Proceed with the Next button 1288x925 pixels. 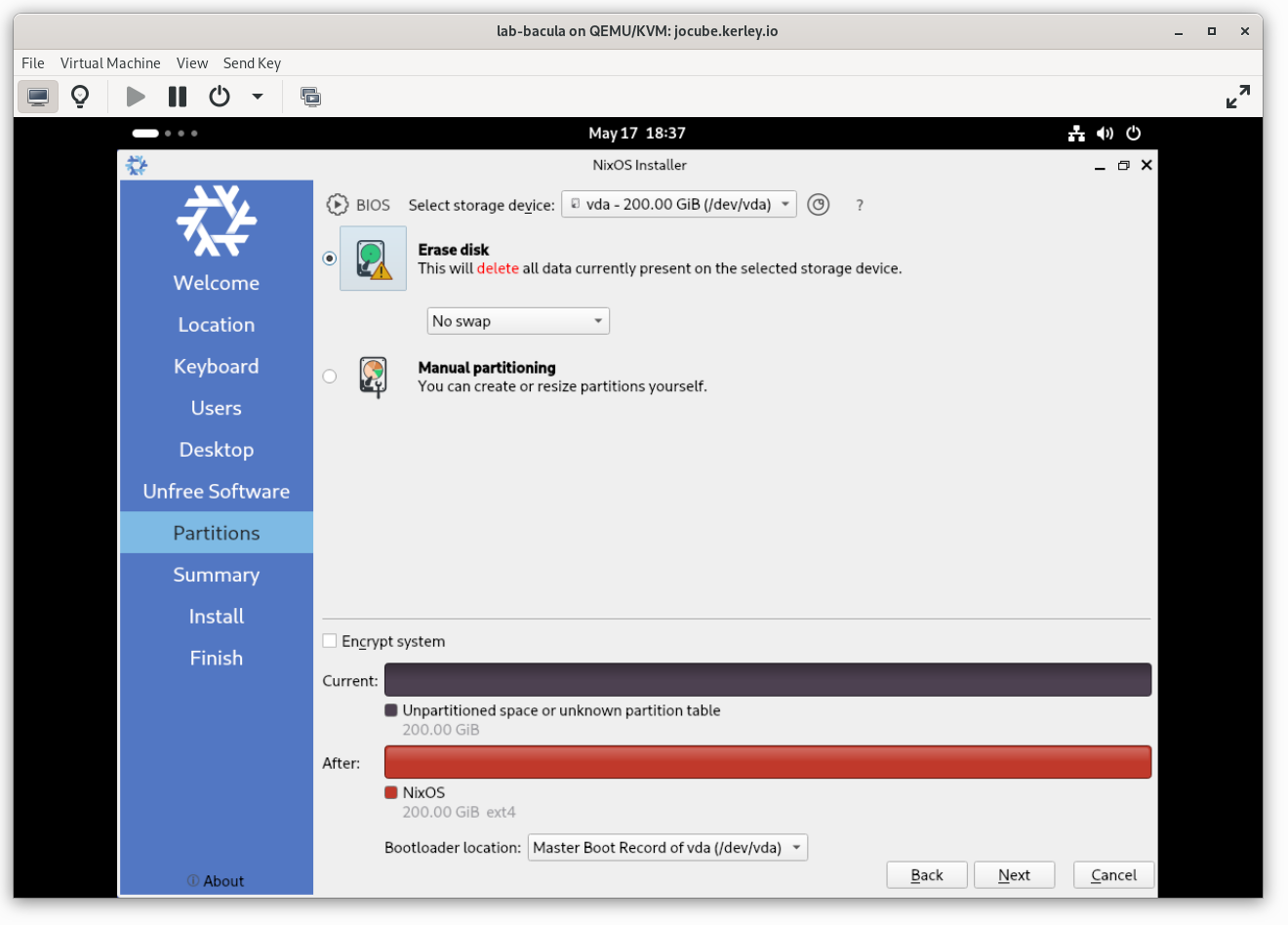point(1015,875)
